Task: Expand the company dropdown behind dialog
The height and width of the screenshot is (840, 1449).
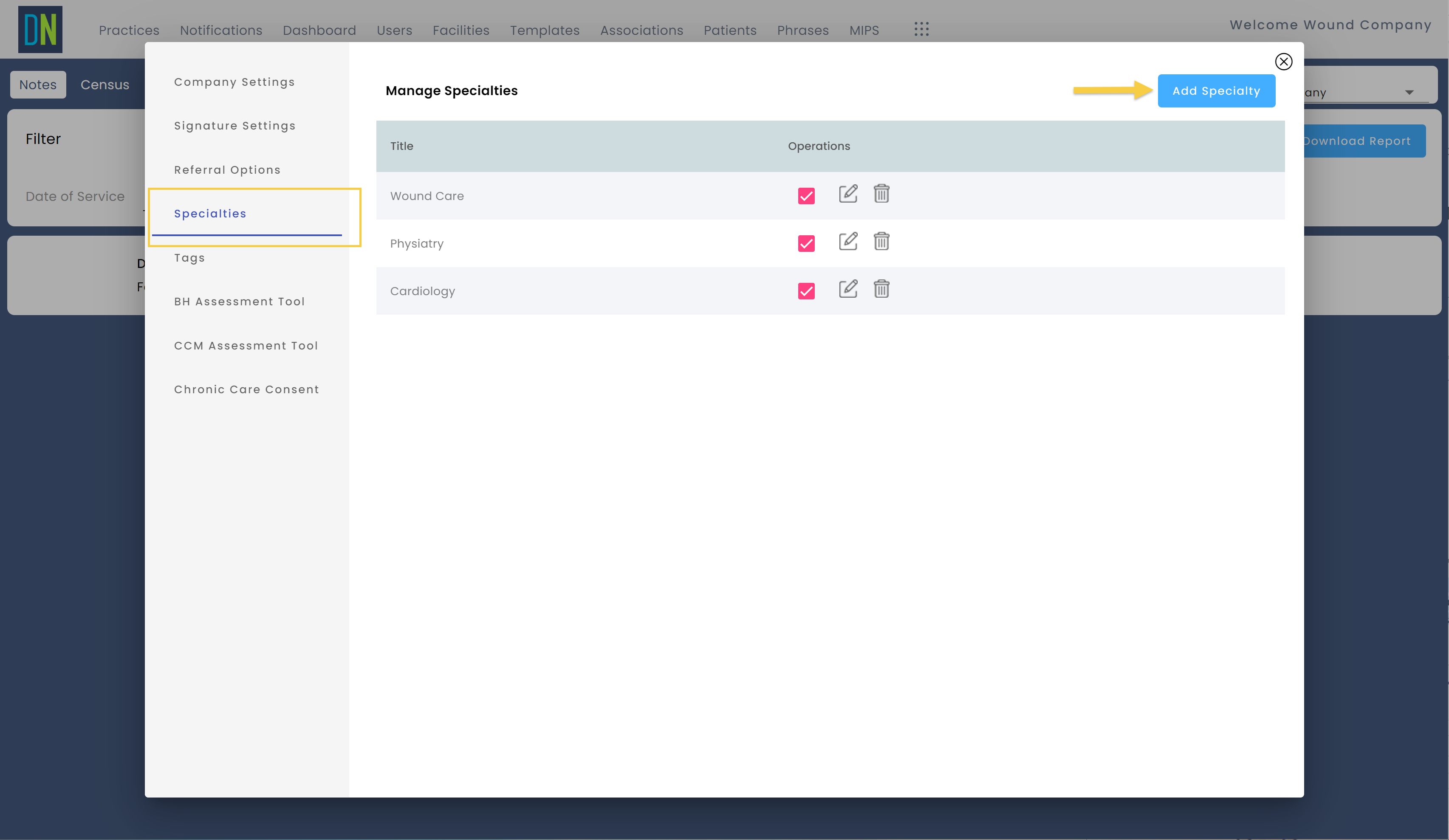Action: tap(1409, 93)
